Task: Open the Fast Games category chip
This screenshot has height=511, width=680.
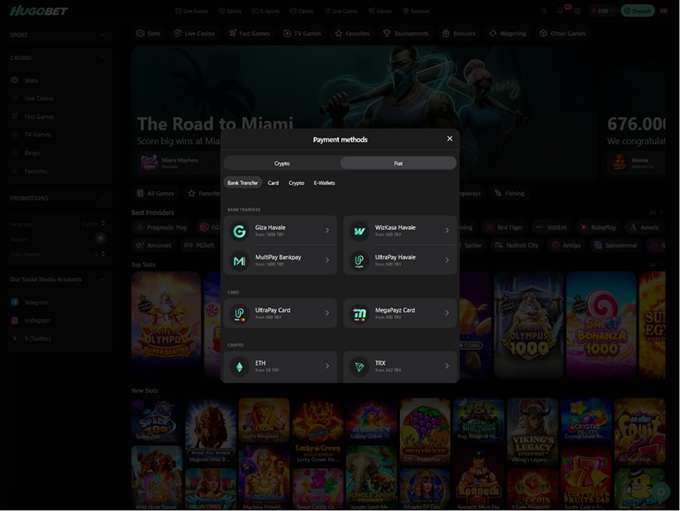Action: tap(249, 33)
